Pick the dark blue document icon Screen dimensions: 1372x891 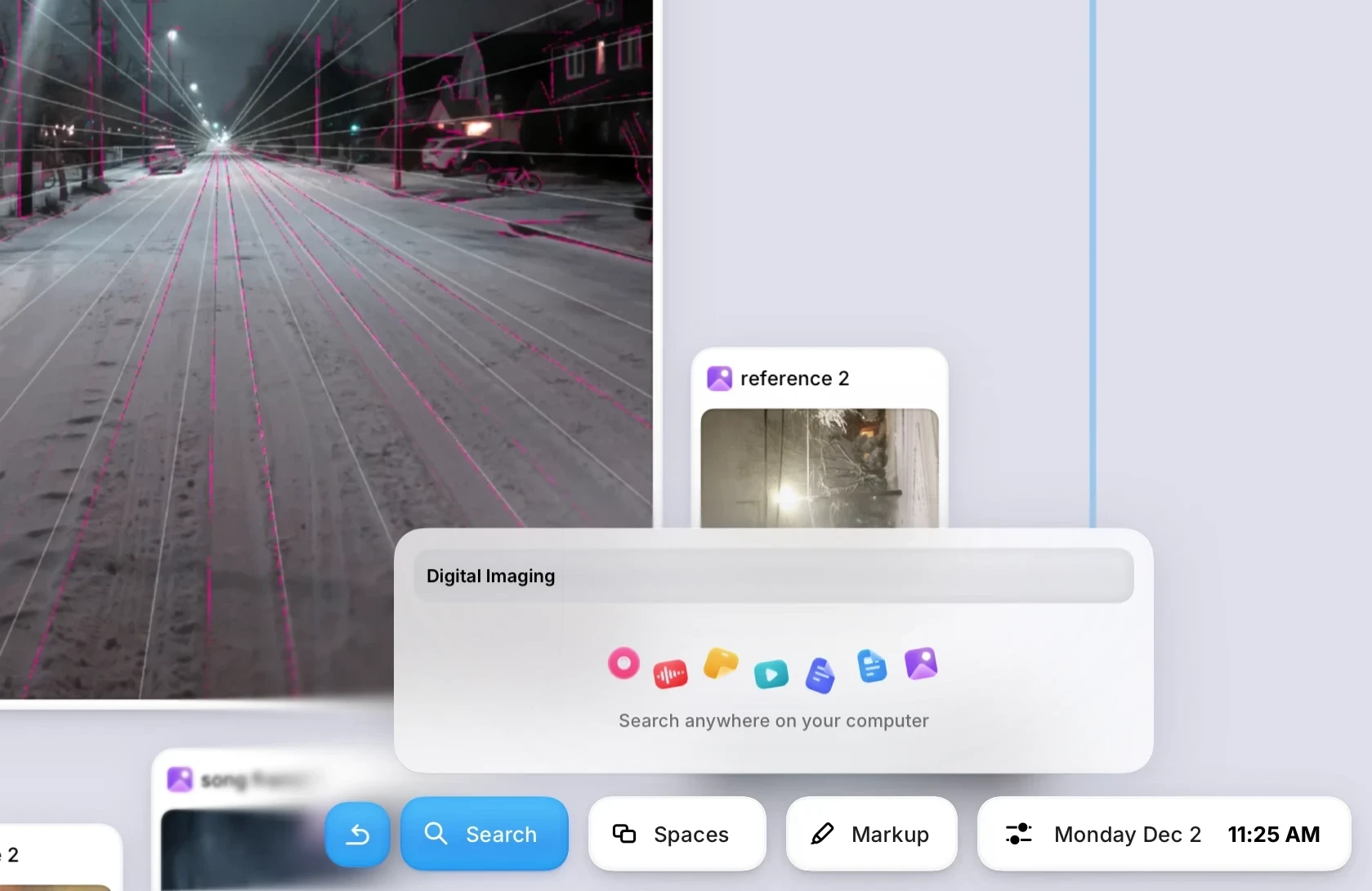click(820, 675)
